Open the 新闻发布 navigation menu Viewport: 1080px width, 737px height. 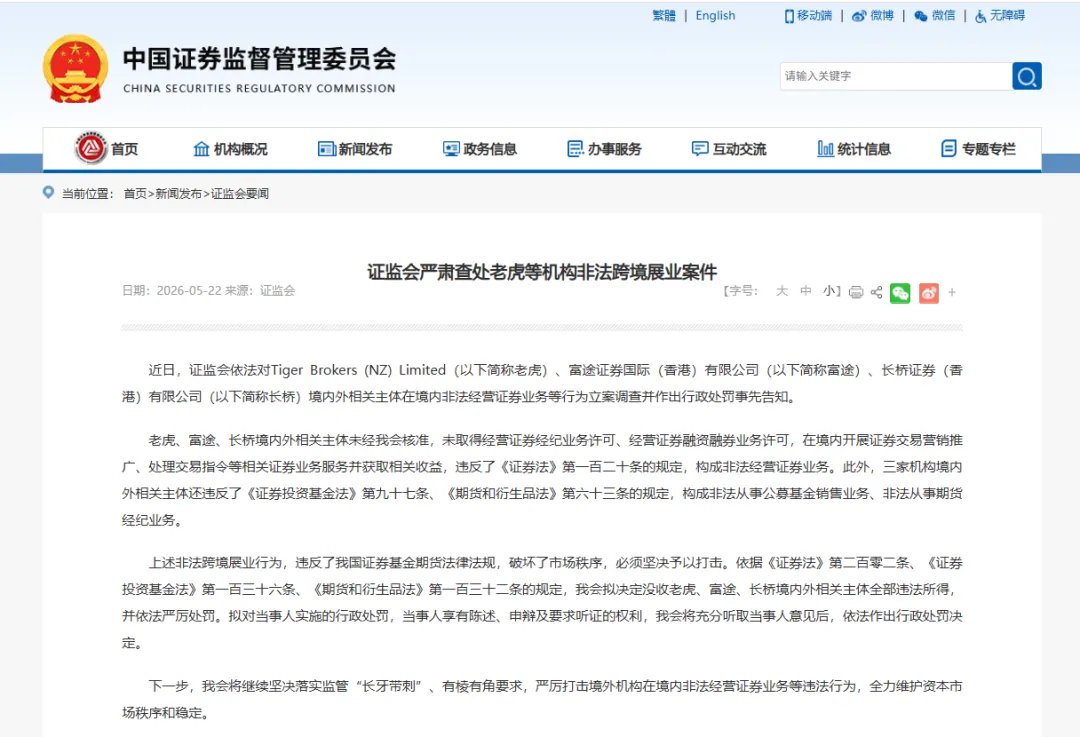coord(365,149)
